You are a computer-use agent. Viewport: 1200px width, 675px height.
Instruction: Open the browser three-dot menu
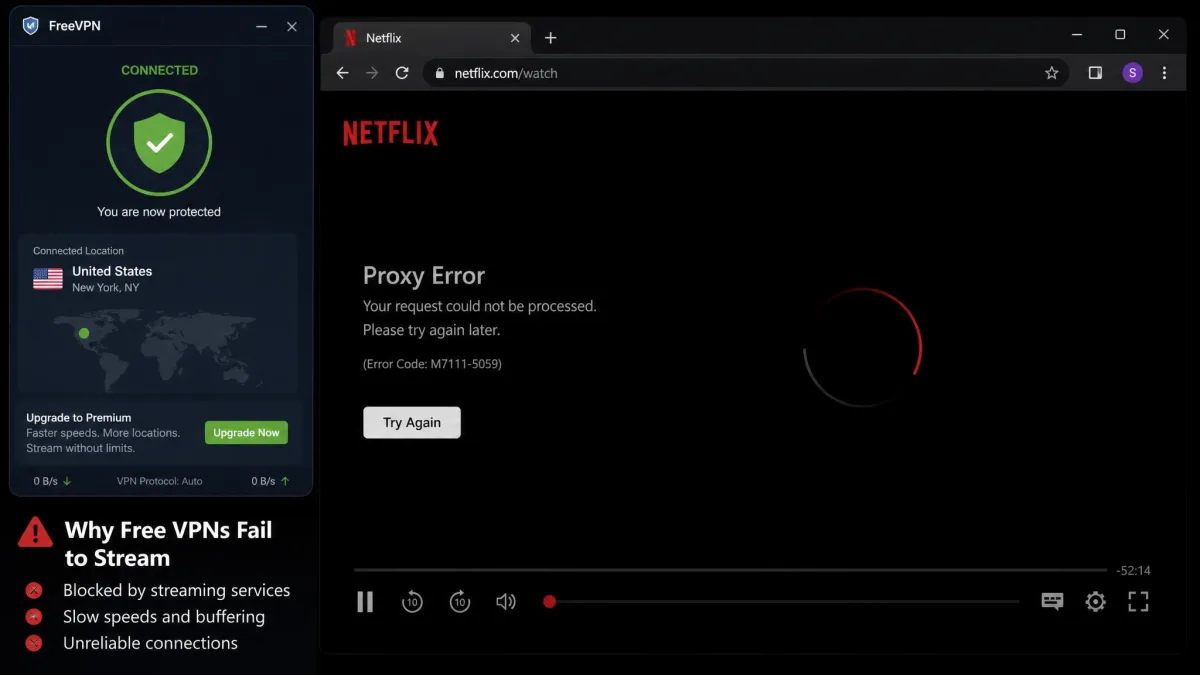(1164, 73)
